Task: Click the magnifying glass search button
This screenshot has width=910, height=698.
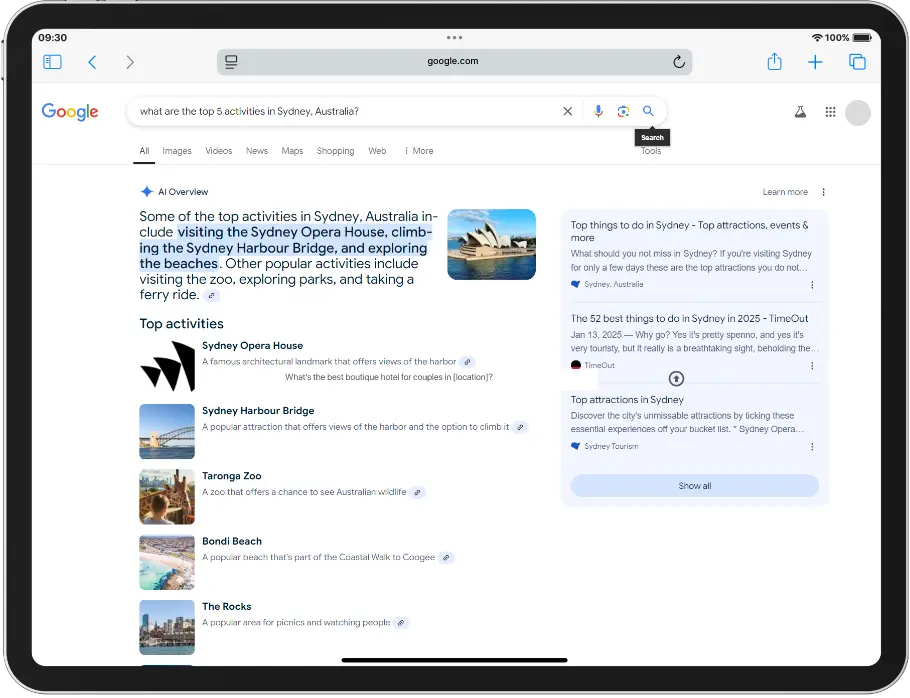Action: [648, 111]
